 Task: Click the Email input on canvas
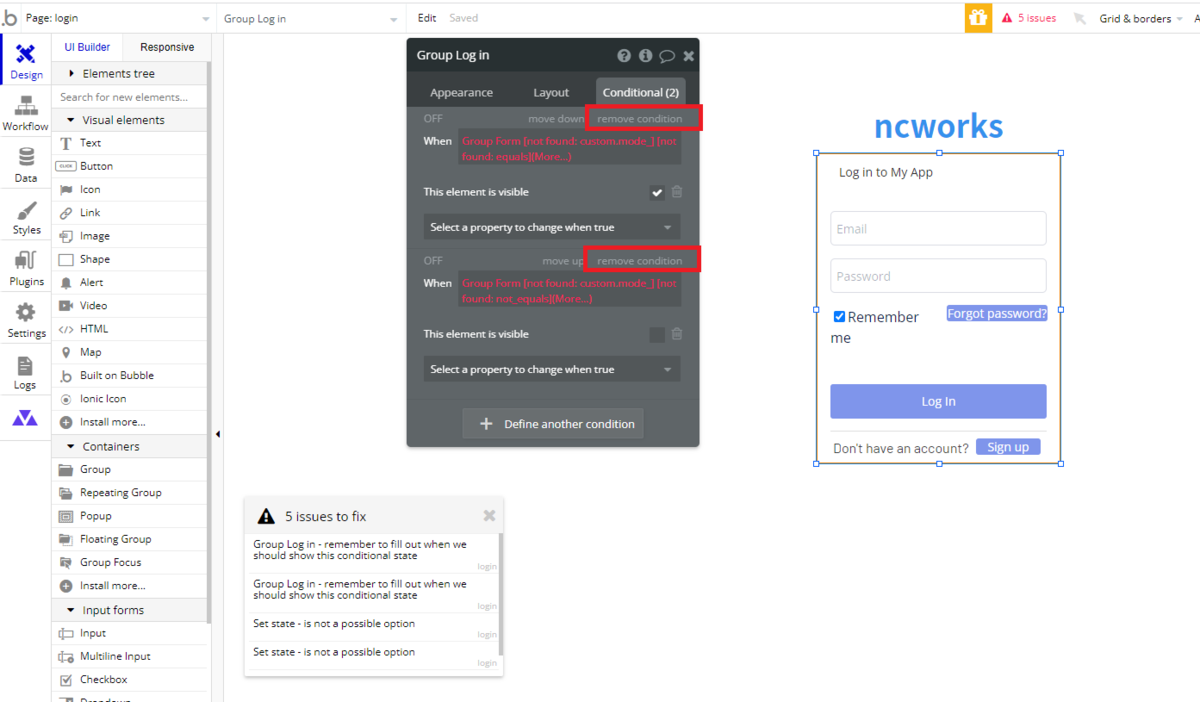point(938,228)
